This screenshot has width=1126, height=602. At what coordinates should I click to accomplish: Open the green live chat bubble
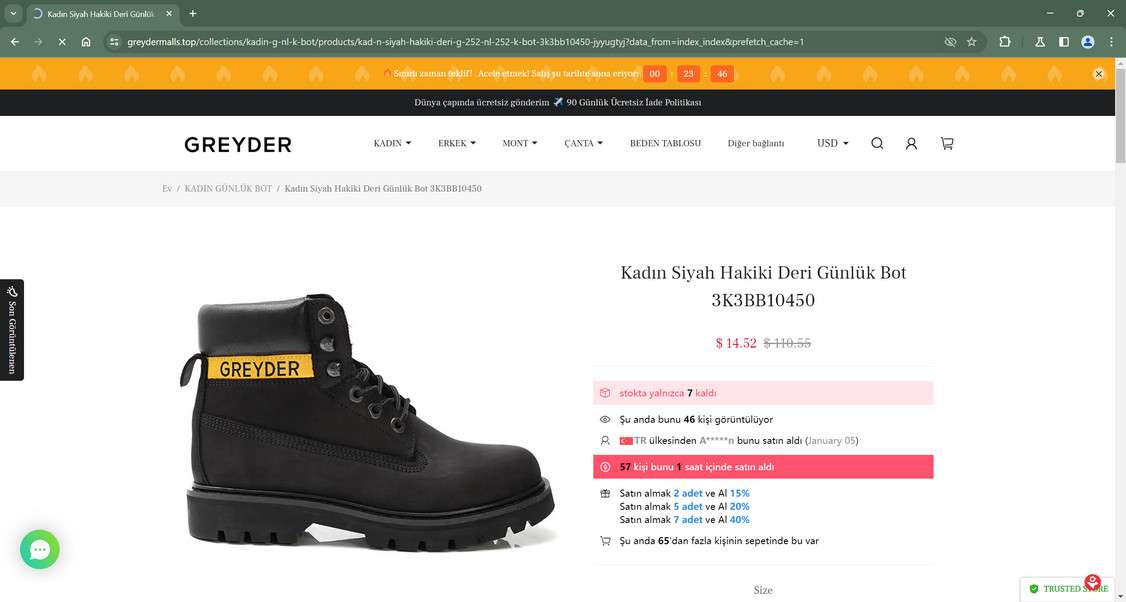(x=39, y=550)
